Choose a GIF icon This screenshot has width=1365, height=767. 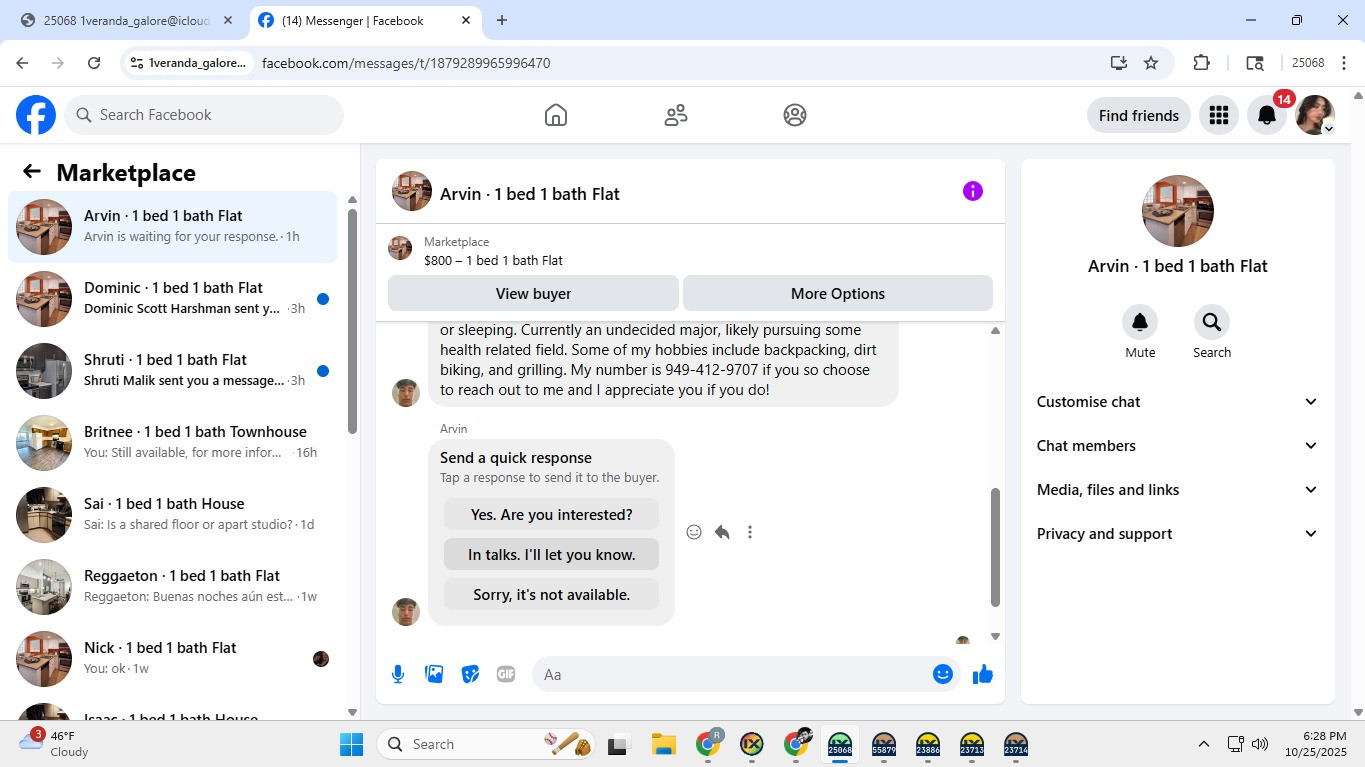(x=506, y=674)
